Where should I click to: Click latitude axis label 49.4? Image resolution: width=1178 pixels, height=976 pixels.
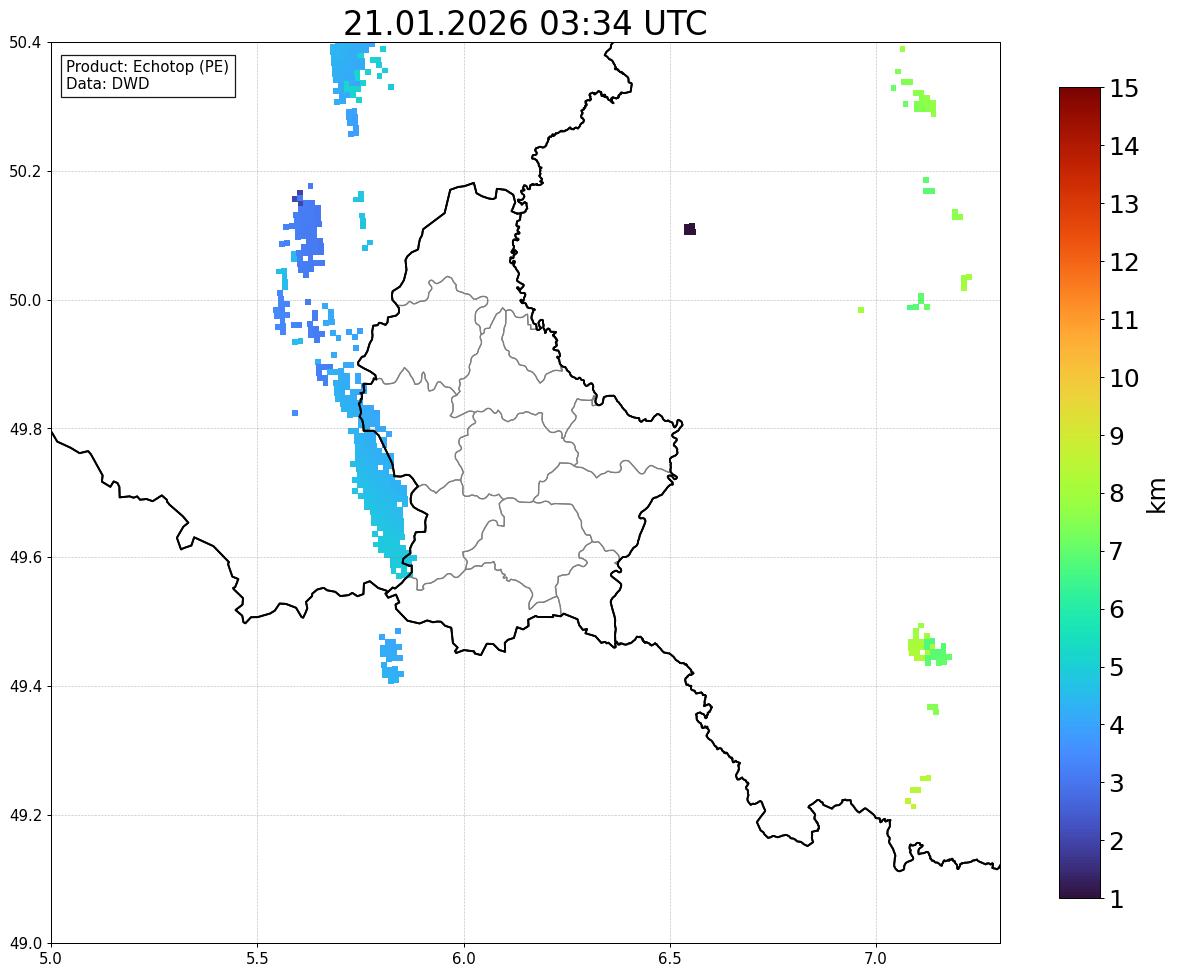(25, 686)
